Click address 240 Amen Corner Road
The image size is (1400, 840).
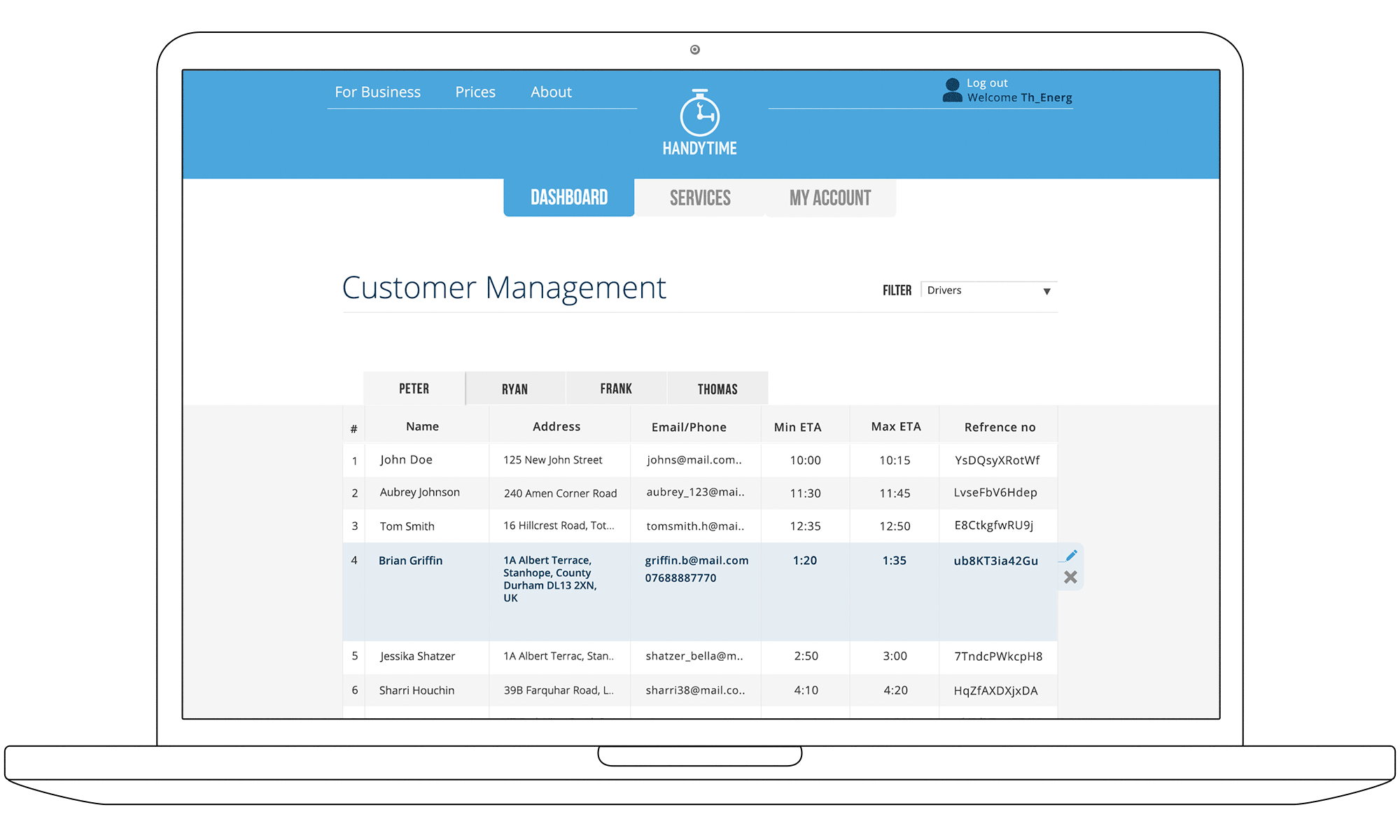[x=560, y=493]
